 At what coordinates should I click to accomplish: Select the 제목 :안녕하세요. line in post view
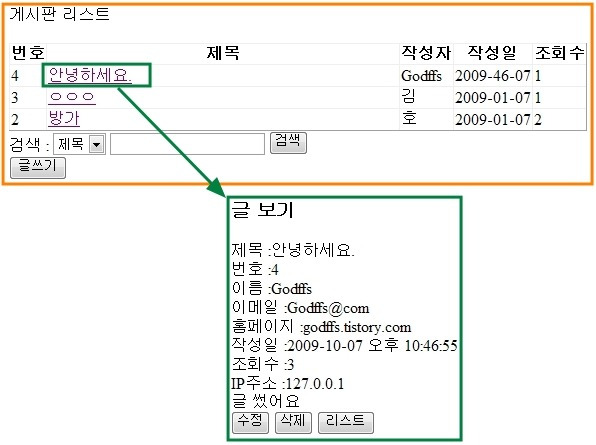point(293,250)
